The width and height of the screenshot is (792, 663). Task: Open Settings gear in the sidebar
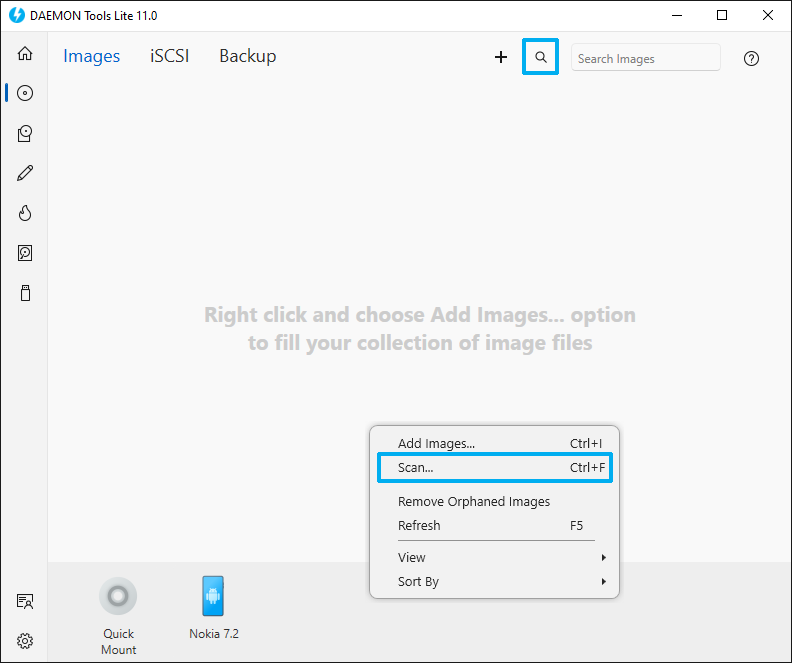pos(25,641)
